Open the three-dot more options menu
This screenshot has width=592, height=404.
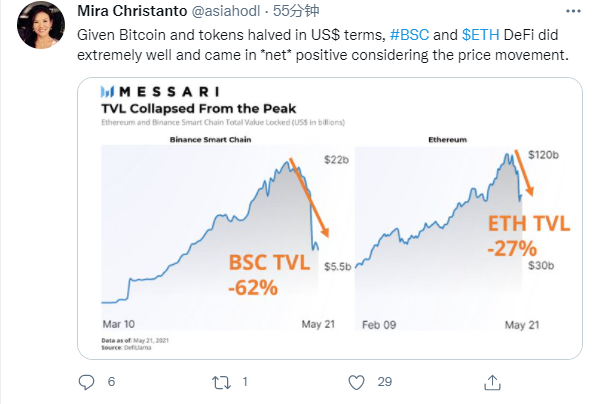tap(573, 11)
